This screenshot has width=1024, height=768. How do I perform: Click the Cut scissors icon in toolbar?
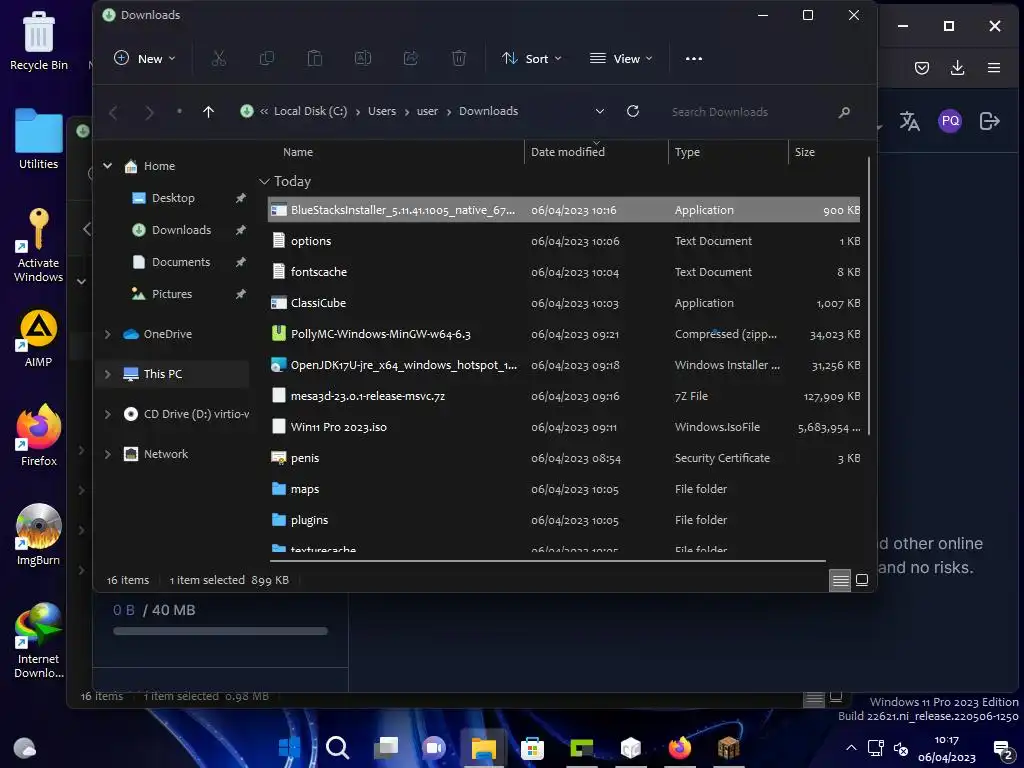click(219, 58)
